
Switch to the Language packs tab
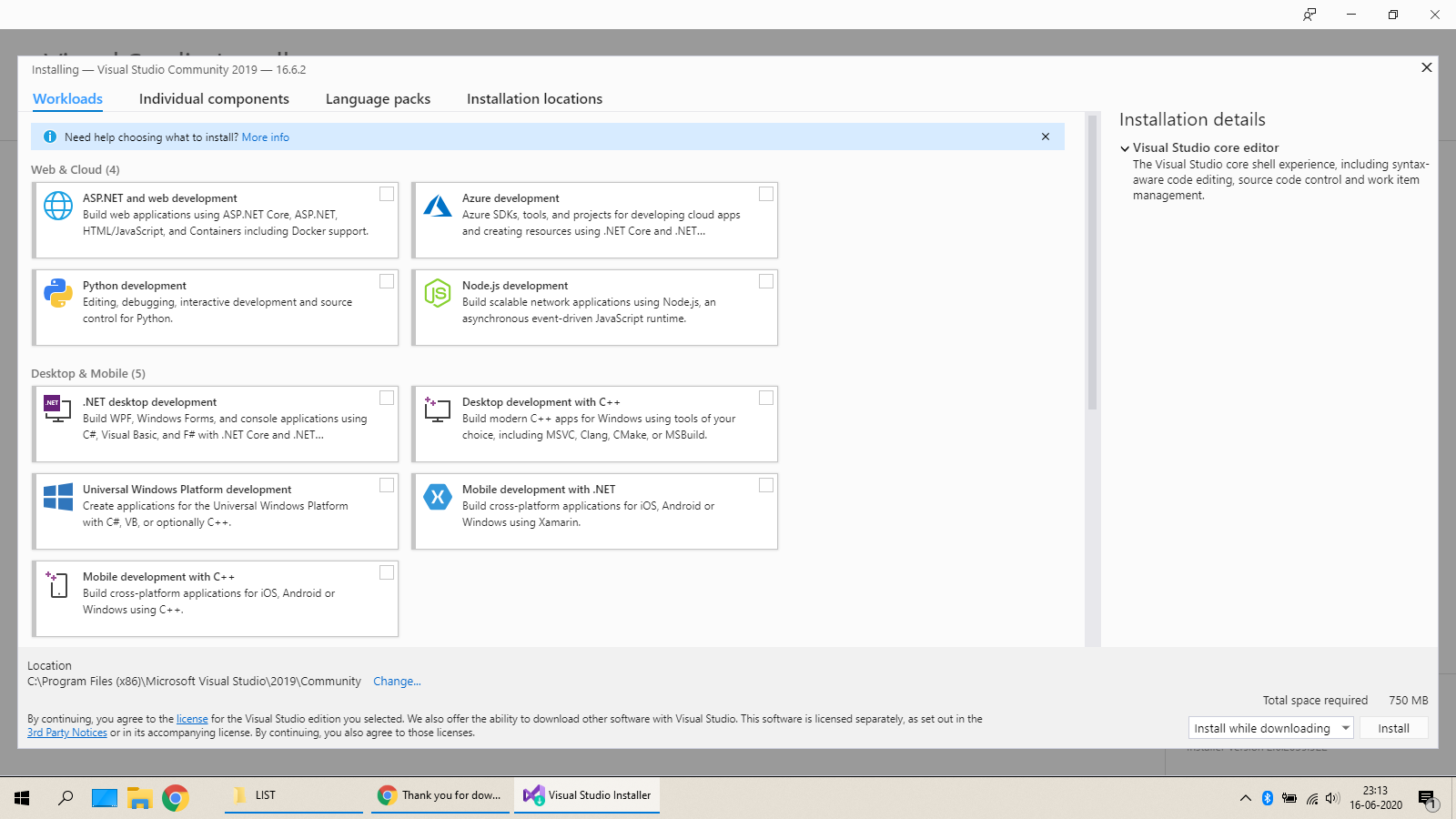pos(378,98)
